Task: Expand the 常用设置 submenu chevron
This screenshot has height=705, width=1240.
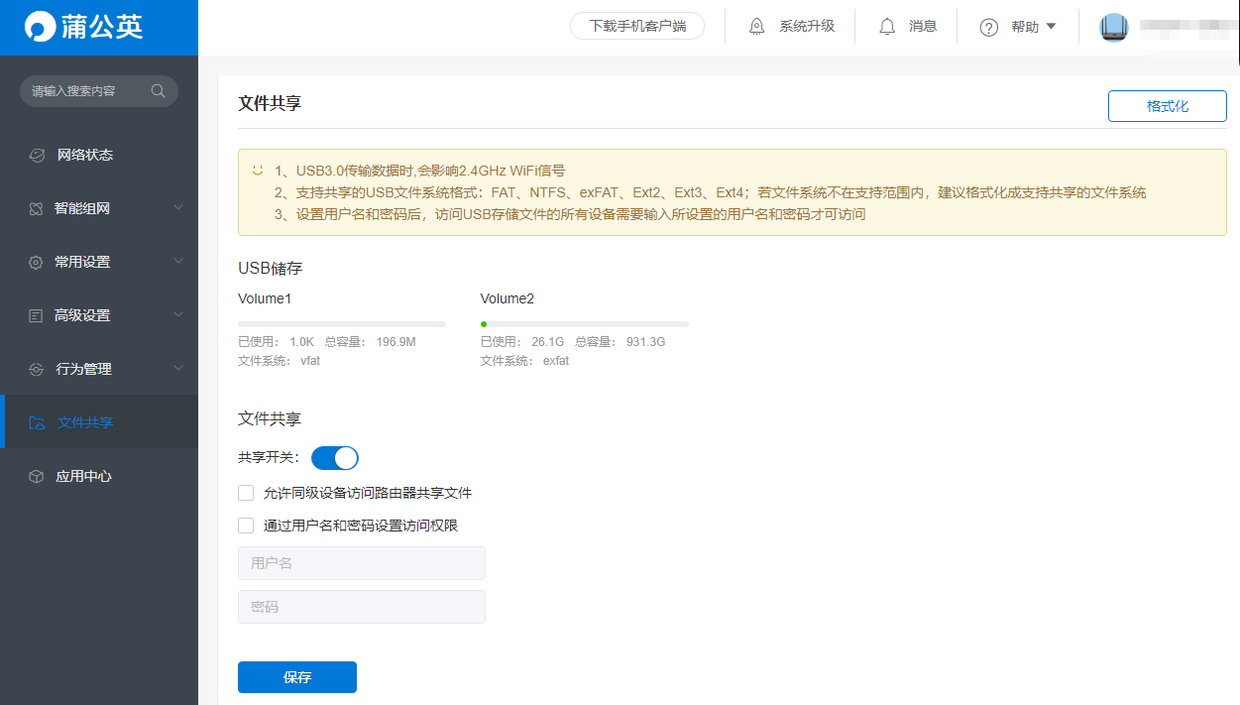Action: coord(178,261)
